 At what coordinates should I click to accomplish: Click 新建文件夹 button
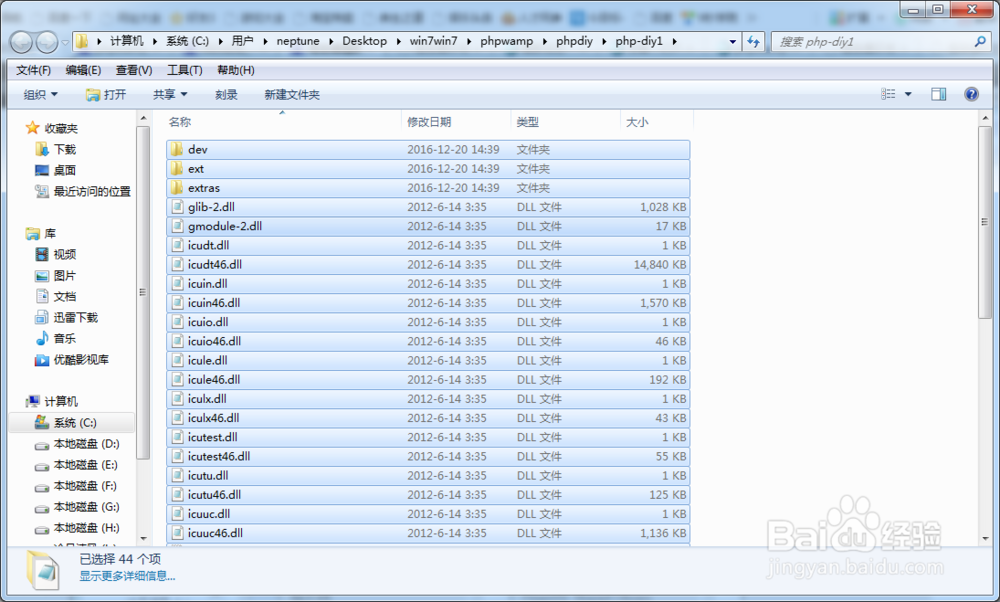[291, 94]
